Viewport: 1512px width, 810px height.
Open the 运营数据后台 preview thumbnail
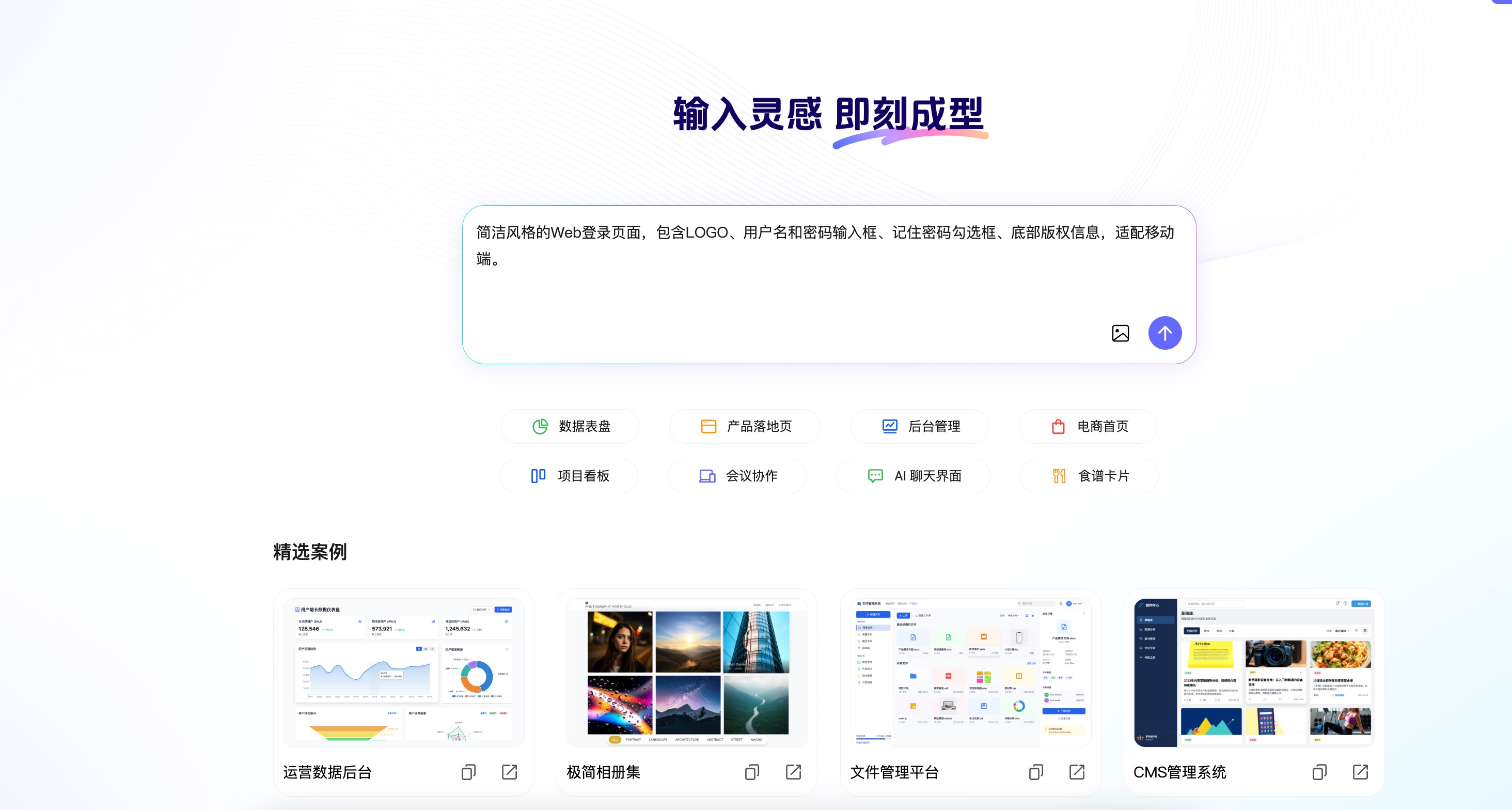pos(404,673)
